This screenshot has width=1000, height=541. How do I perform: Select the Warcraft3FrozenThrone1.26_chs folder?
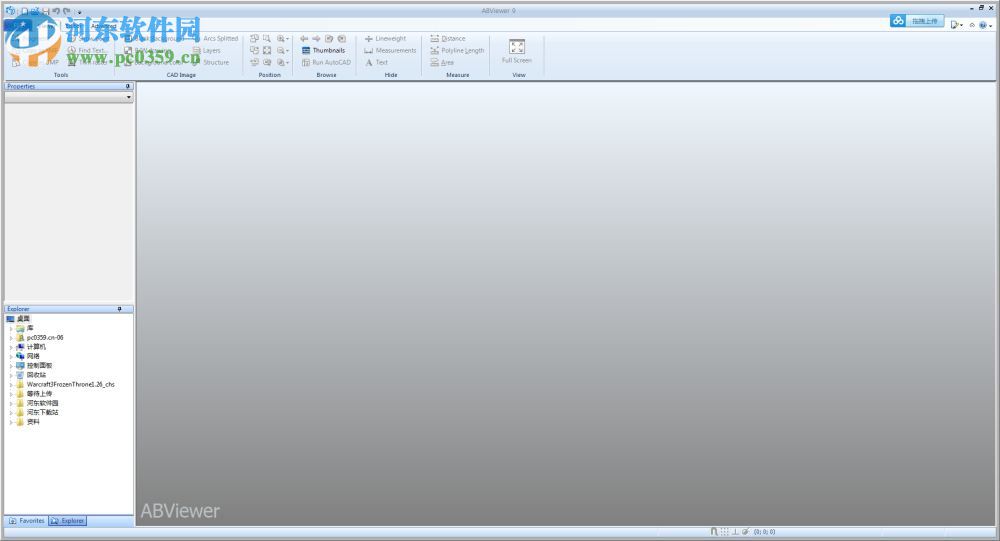click(70, 385)
